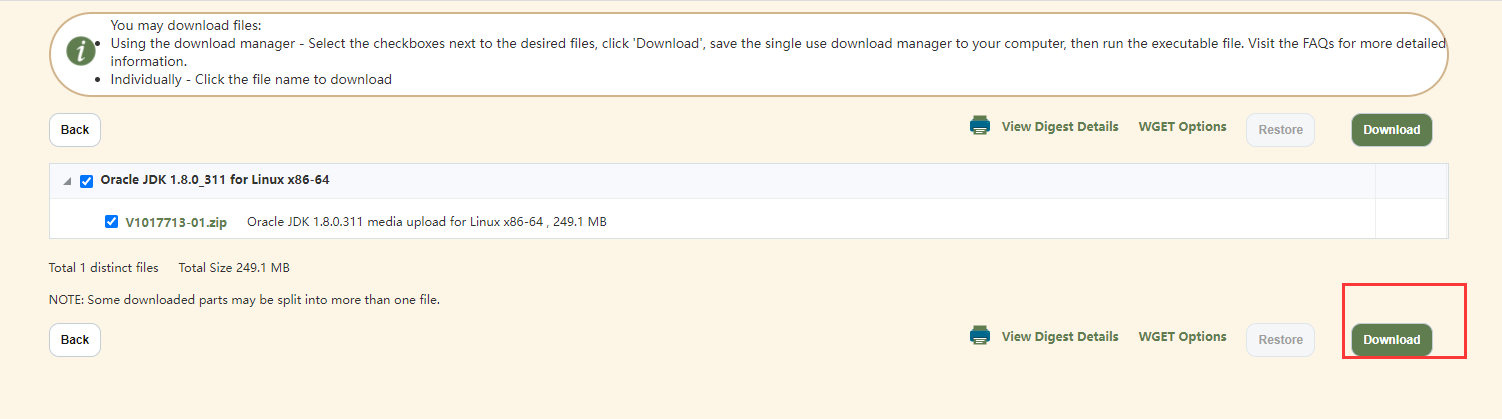Click the green information icon
This screenshot has height=419, width=1502.
(81, 51)
